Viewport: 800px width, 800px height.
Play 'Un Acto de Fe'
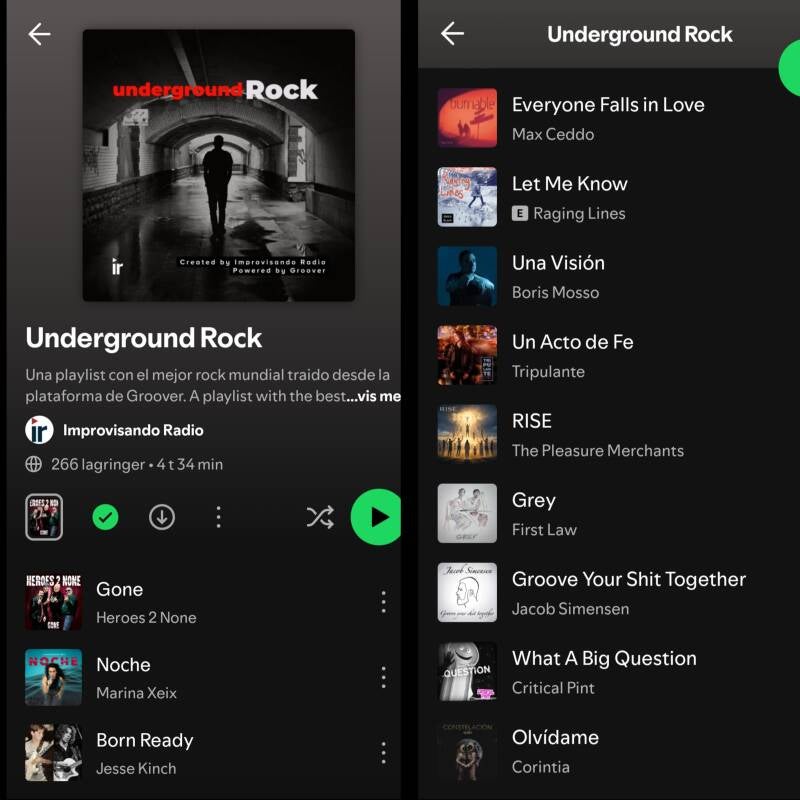609,355
